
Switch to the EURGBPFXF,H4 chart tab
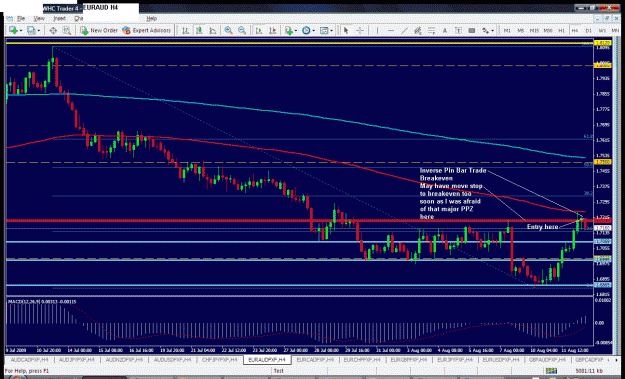[409, 359]
